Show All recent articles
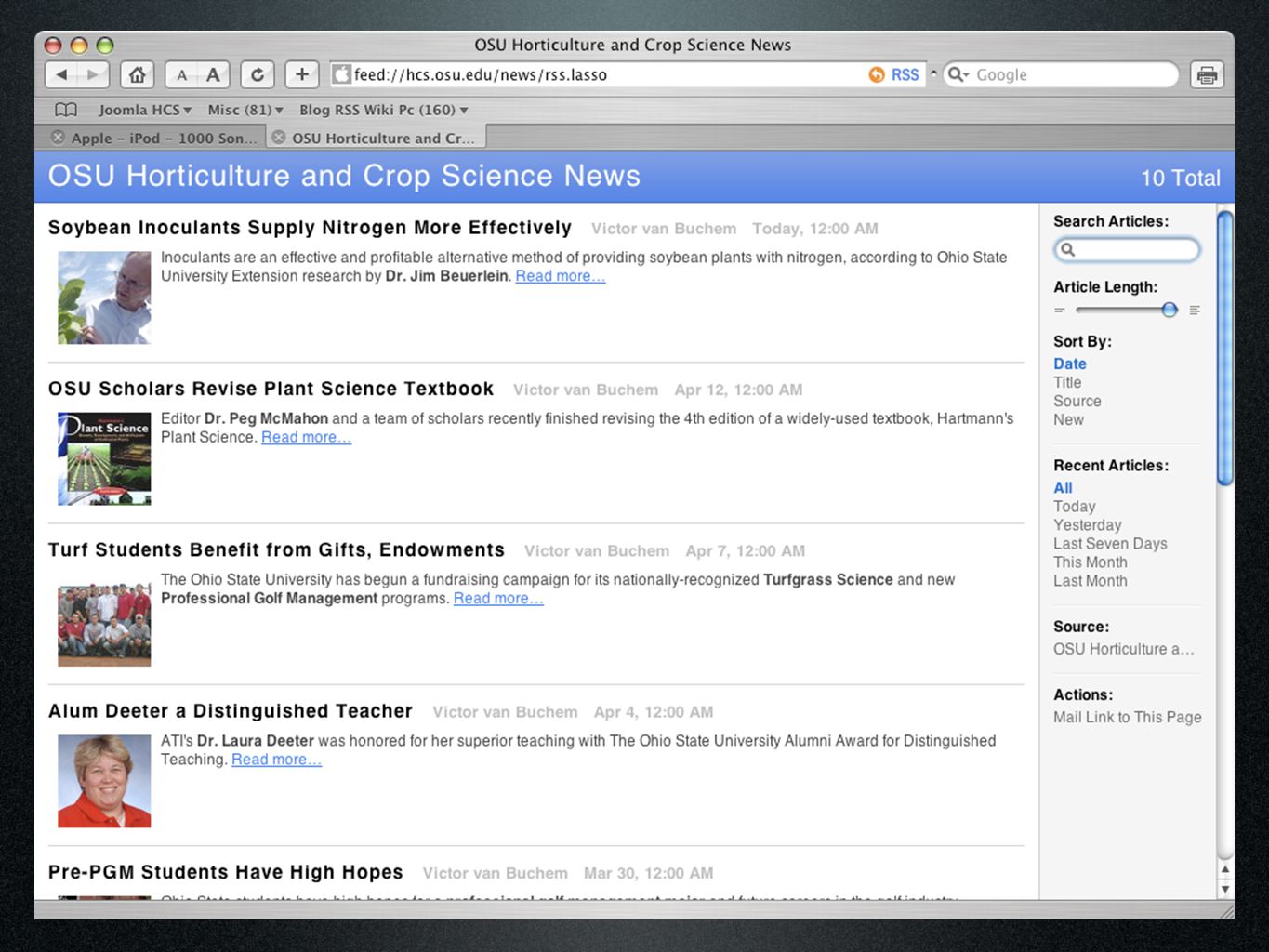The height and width of the screenshot is (952, 1269). 1063,487
